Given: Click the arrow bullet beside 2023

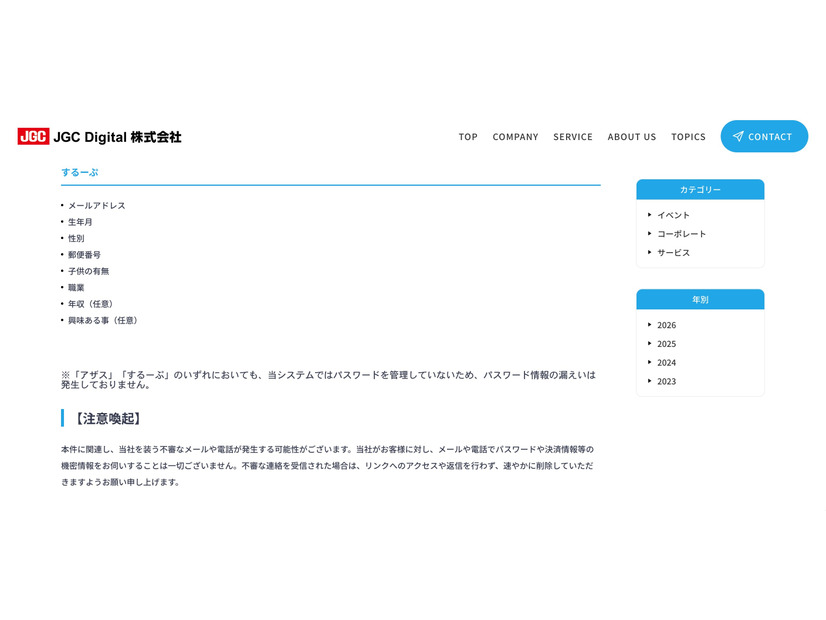Looking at the screenshot, I should point(650,381).
